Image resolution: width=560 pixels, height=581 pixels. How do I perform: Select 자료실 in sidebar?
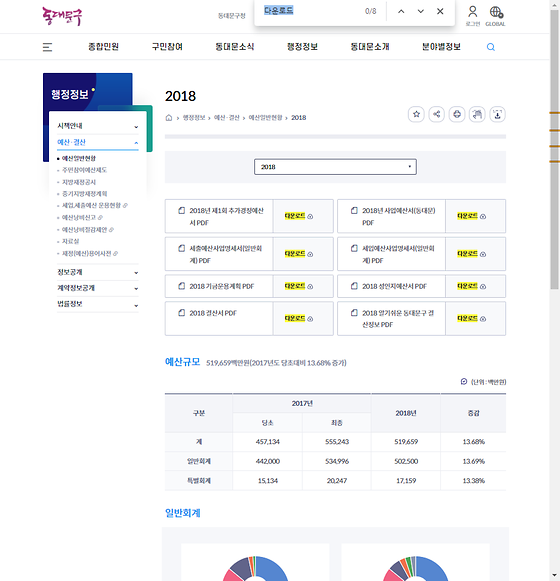(x=70, y=241)
